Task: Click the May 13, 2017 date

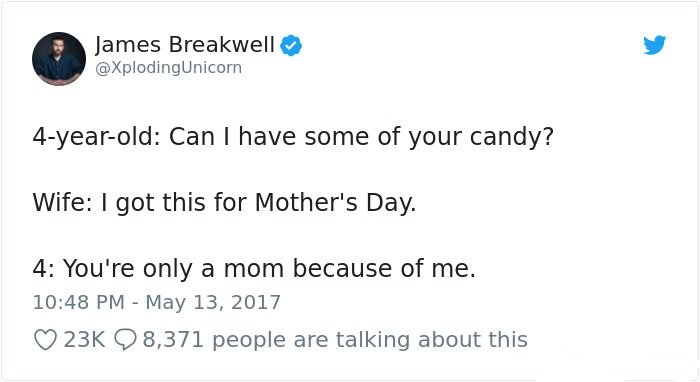Action: [213, 303]
